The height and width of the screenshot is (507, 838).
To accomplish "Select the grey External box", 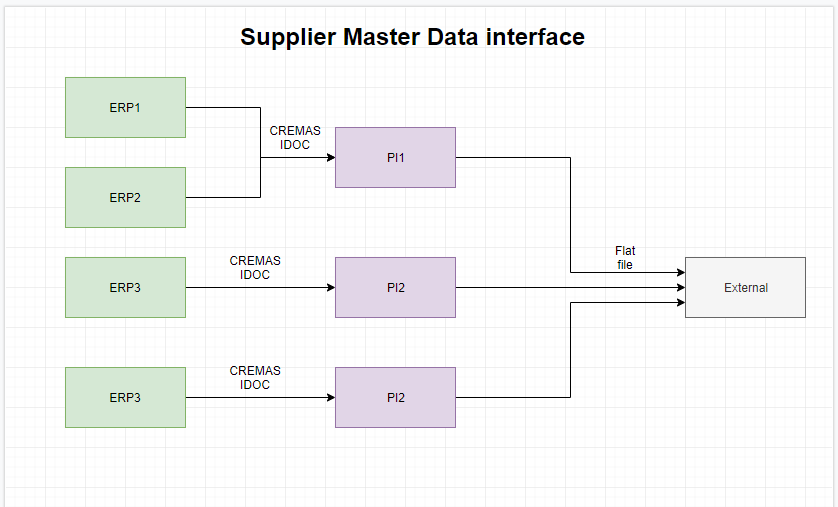I will coord(745,287).
